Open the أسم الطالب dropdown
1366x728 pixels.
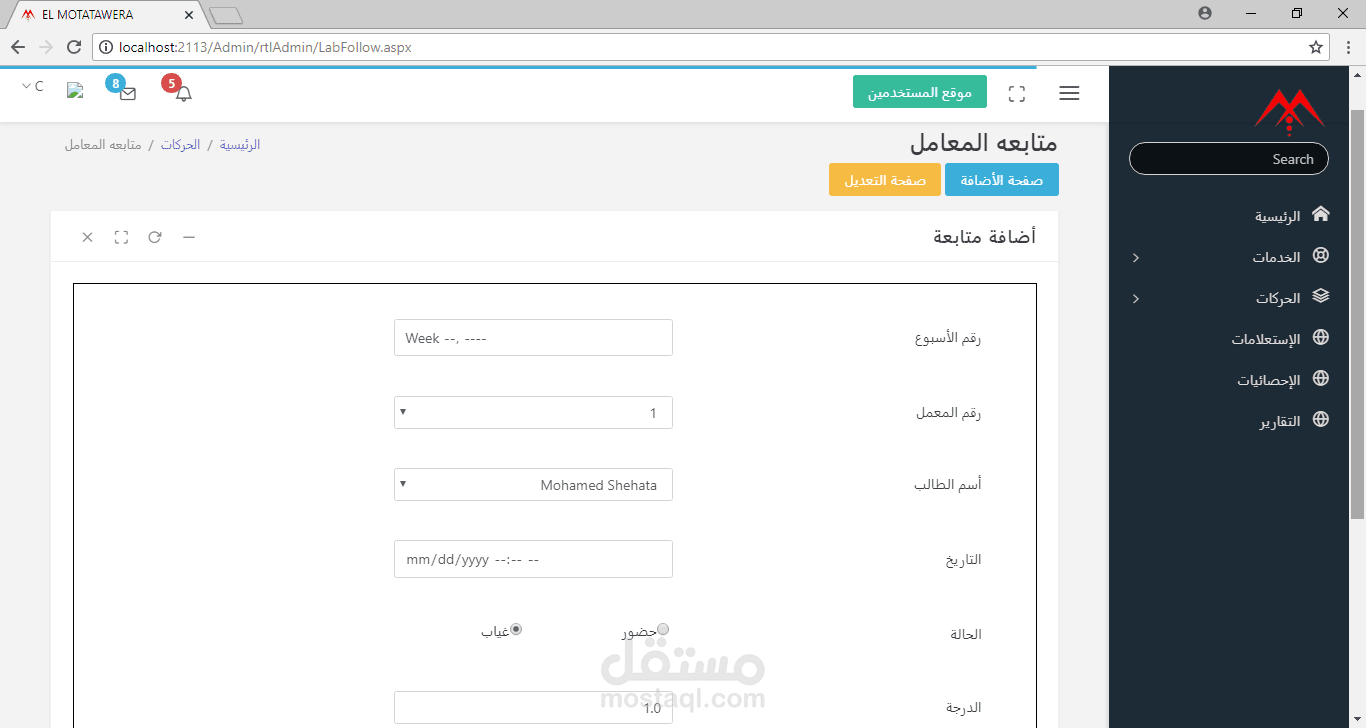tap(533, 484)
